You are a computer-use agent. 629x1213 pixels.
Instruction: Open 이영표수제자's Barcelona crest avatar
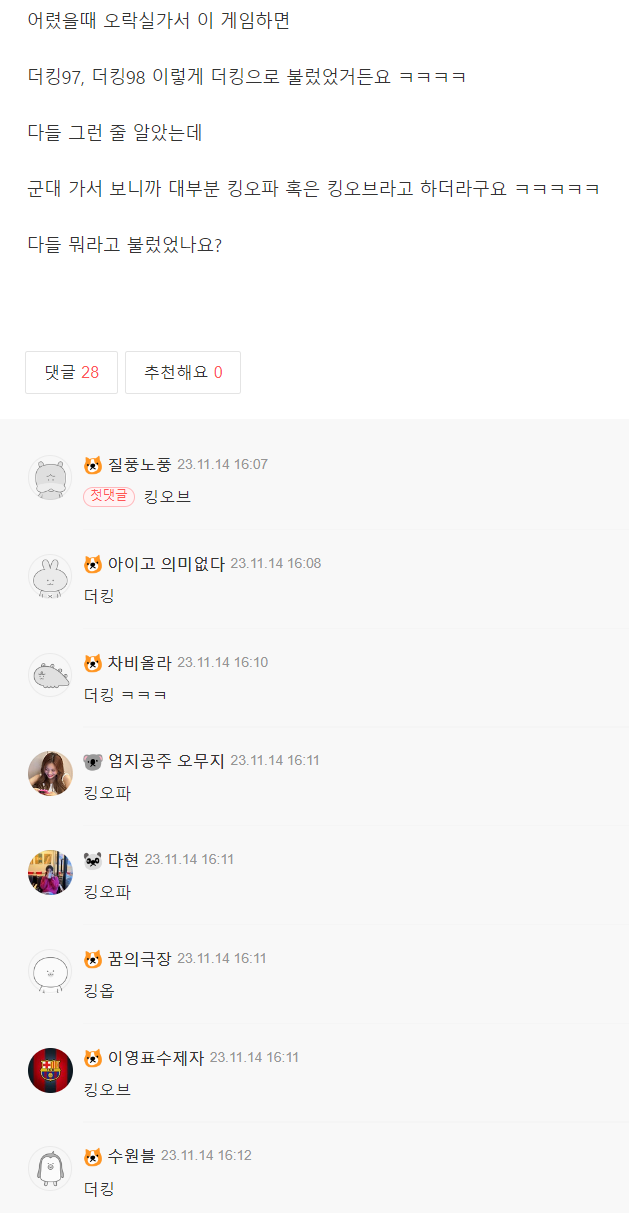[x=50, y=1070]
